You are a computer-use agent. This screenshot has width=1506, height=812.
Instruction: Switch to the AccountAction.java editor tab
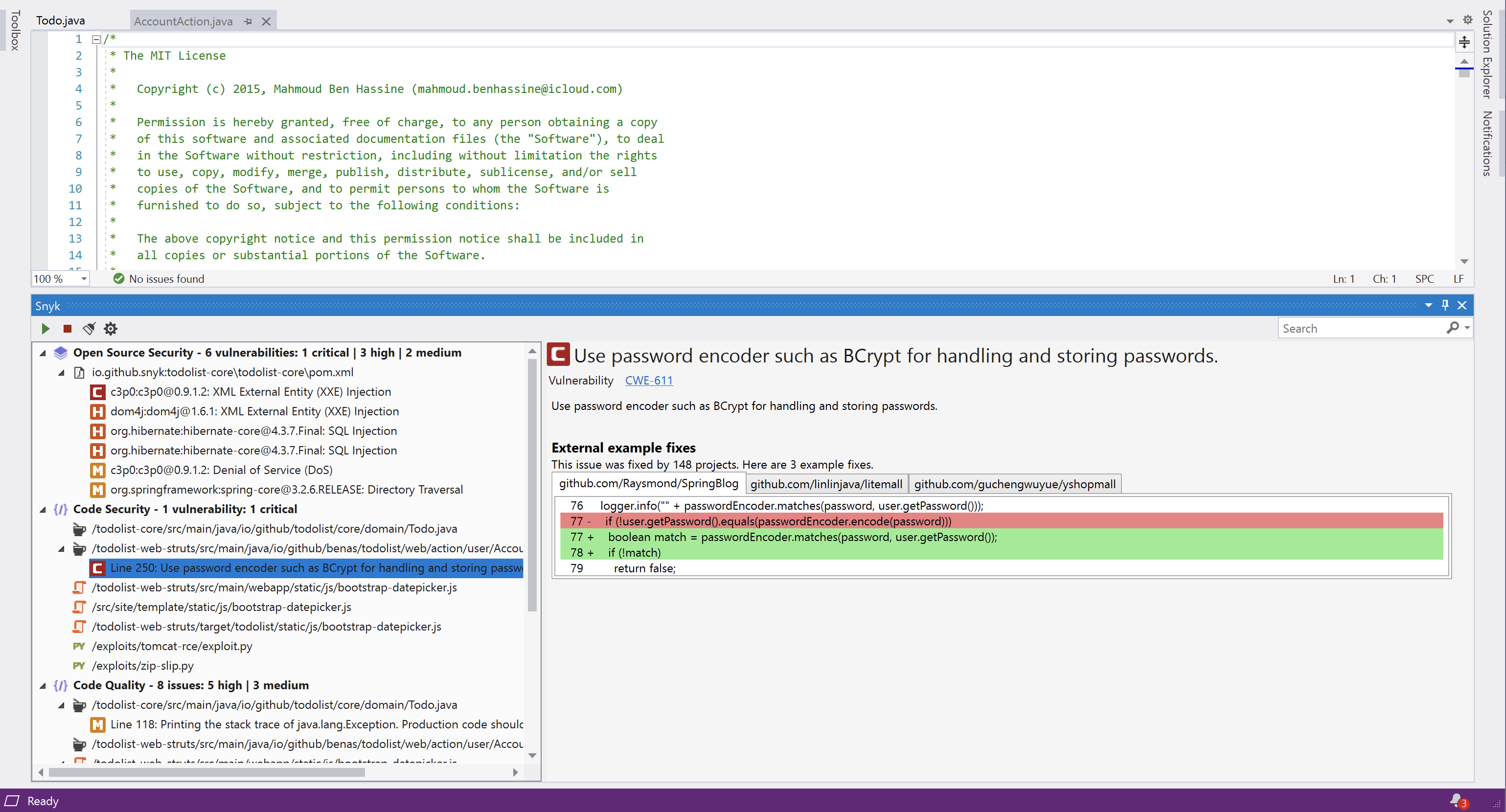(183, 22)
